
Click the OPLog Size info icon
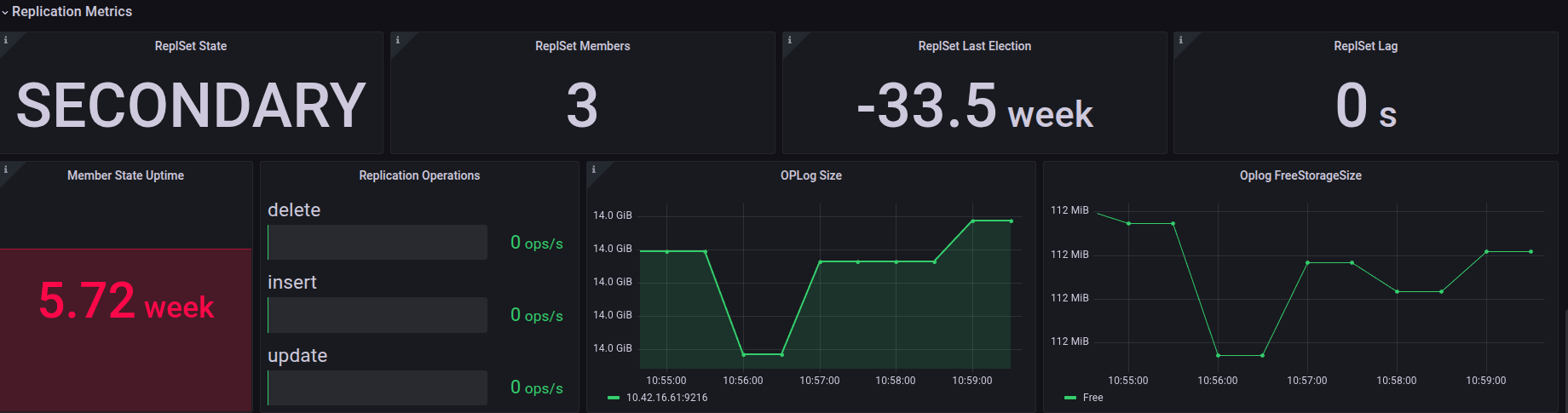[x=593, y=169]
